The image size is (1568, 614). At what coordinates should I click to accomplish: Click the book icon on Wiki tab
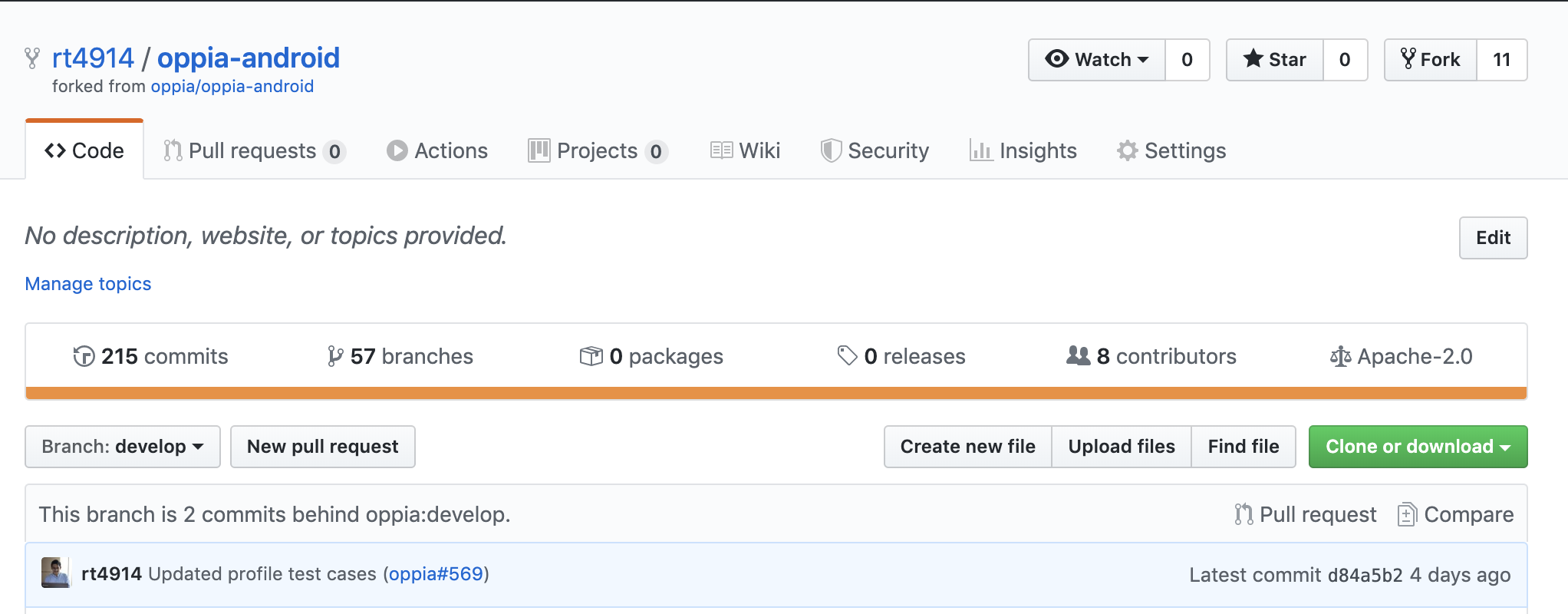click(721, 150)
